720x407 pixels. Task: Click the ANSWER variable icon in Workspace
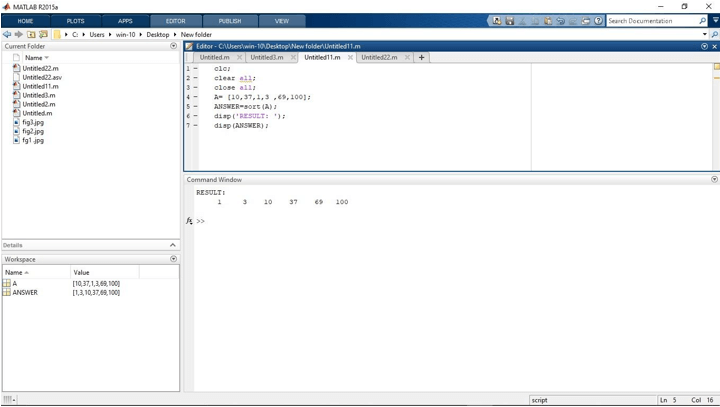click(x=7, y=293)
